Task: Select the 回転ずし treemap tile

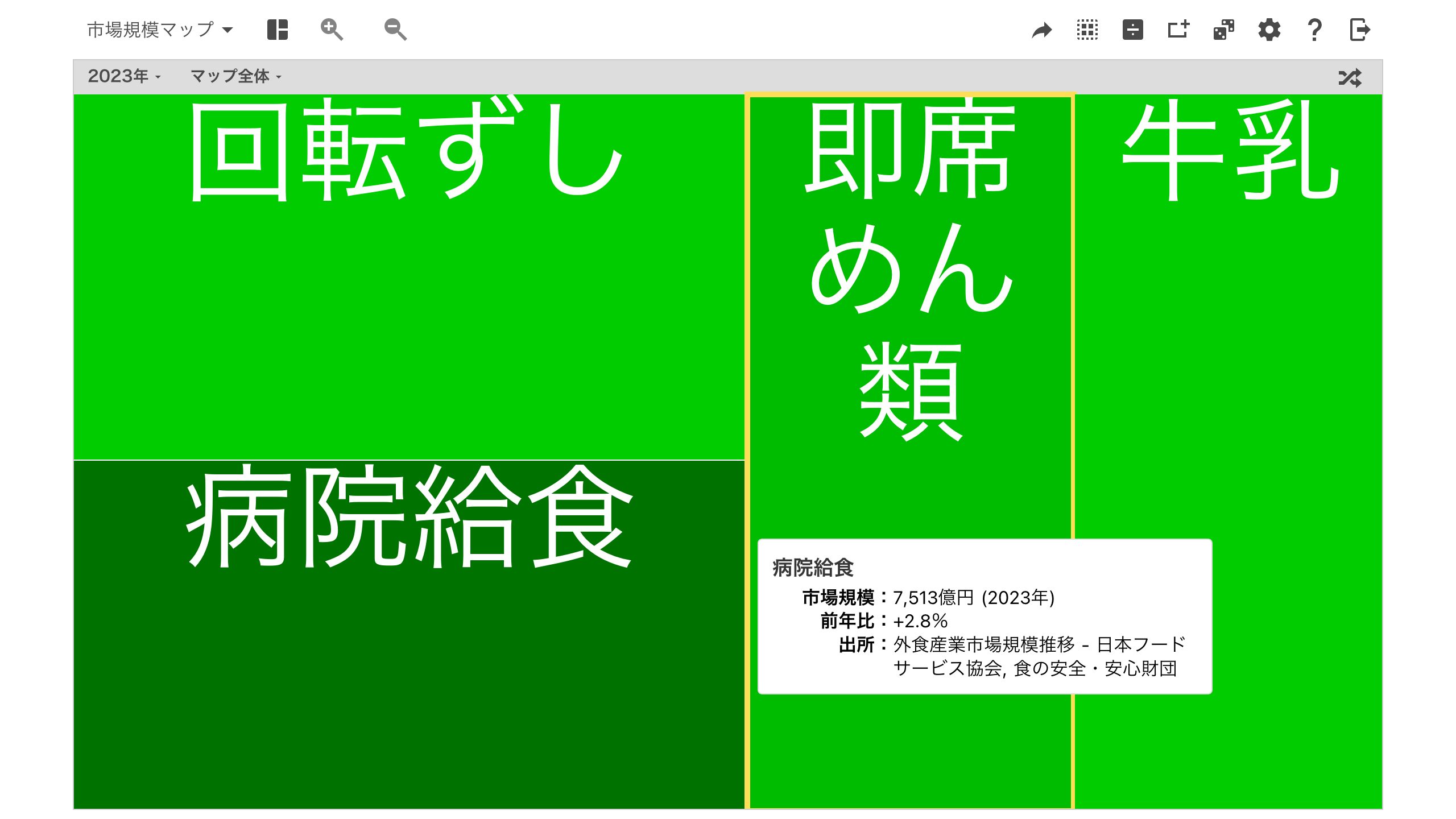Action: 408,276
